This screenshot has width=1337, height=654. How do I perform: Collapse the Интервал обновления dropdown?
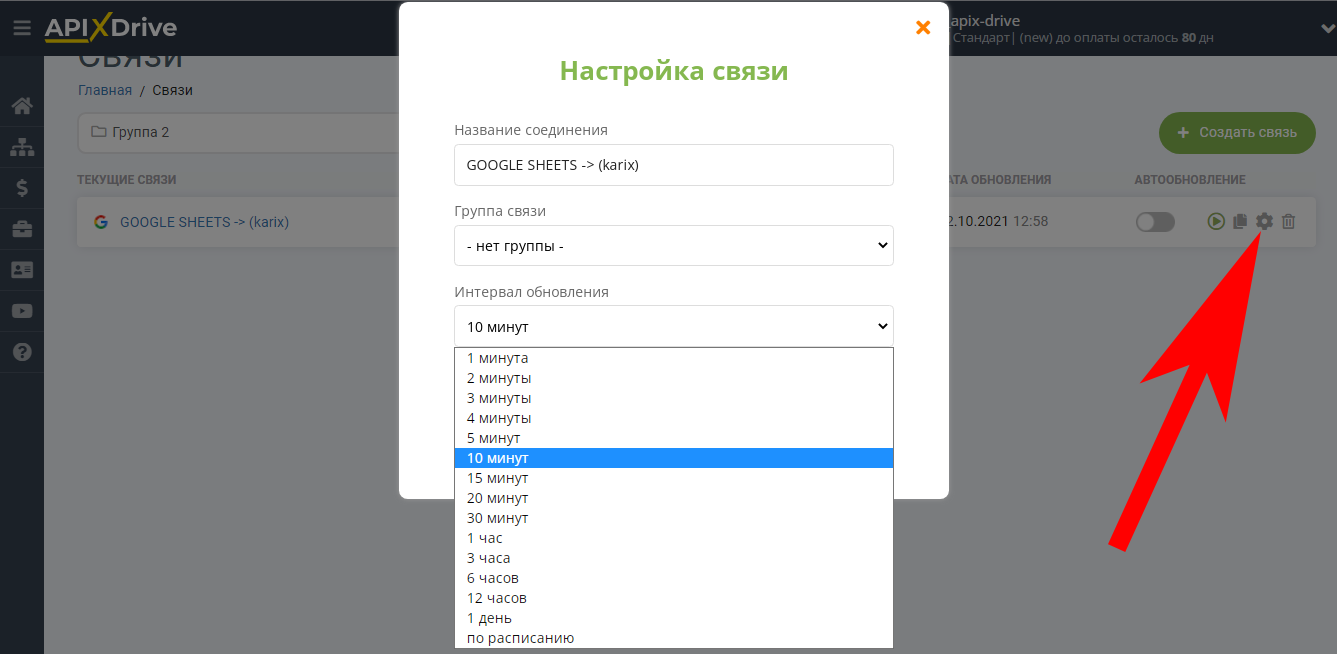pos(673,326)
